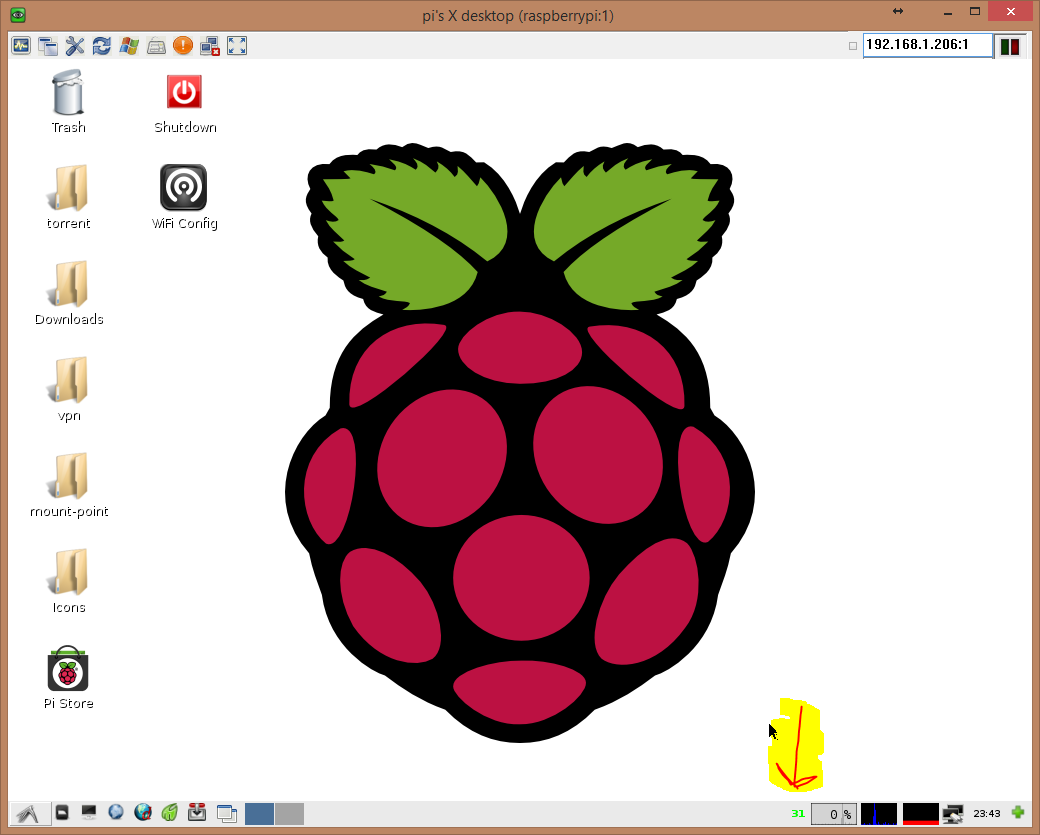1040x835 pixels.
Task: Click the 0 % CPU usage monitor
Action: point(834,814)
